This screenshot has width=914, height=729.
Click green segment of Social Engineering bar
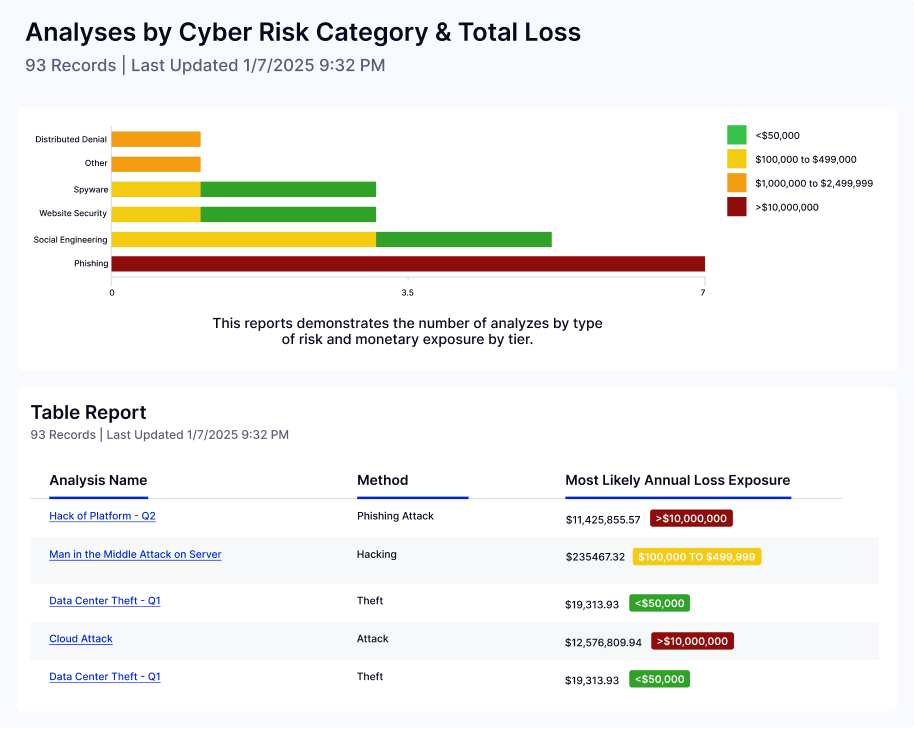tap(464, 240)
